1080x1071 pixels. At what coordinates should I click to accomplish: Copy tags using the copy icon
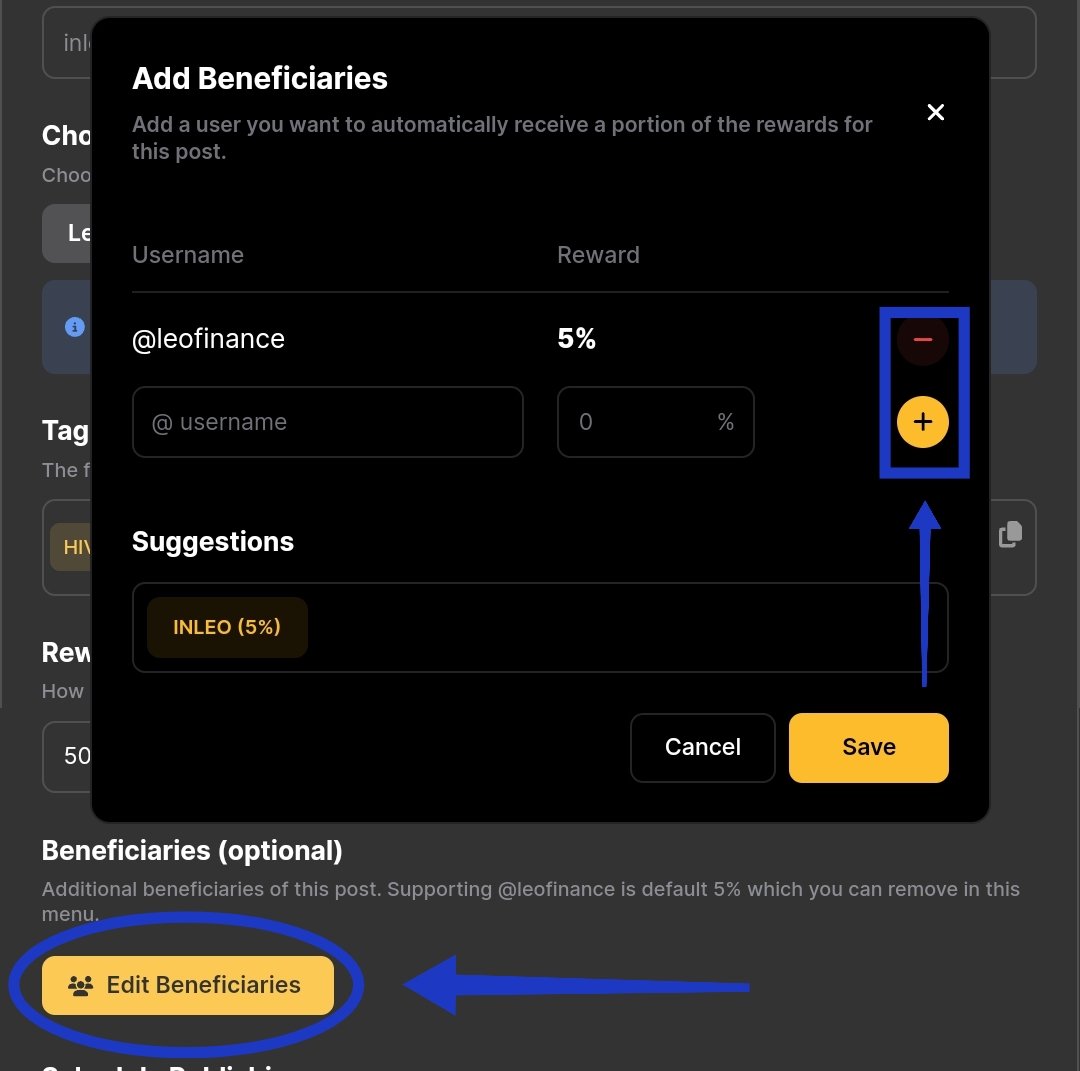click(1010, 534)
